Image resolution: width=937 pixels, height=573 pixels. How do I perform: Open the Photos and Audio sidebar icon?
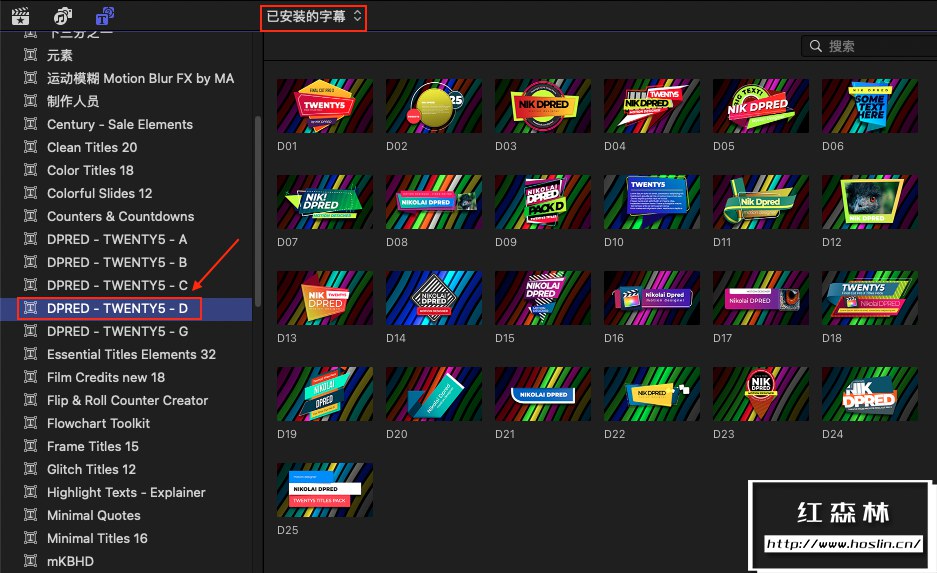(x=63, y=16)
